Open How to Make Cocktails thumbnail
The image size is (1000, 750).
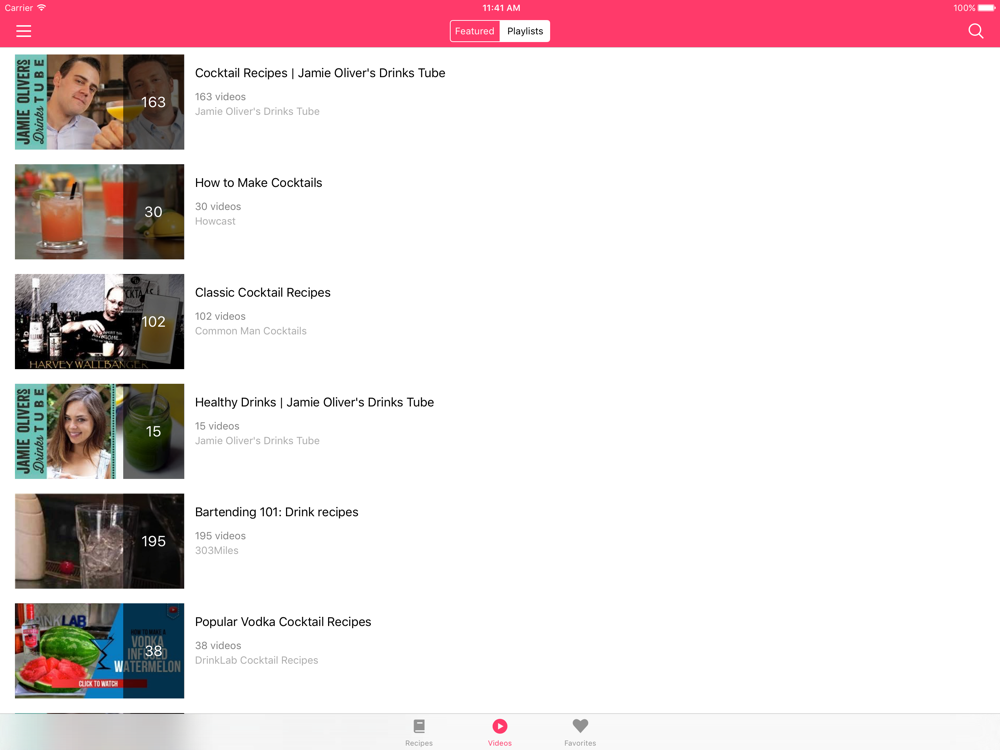pyautogui.click(x=99, y=212)
